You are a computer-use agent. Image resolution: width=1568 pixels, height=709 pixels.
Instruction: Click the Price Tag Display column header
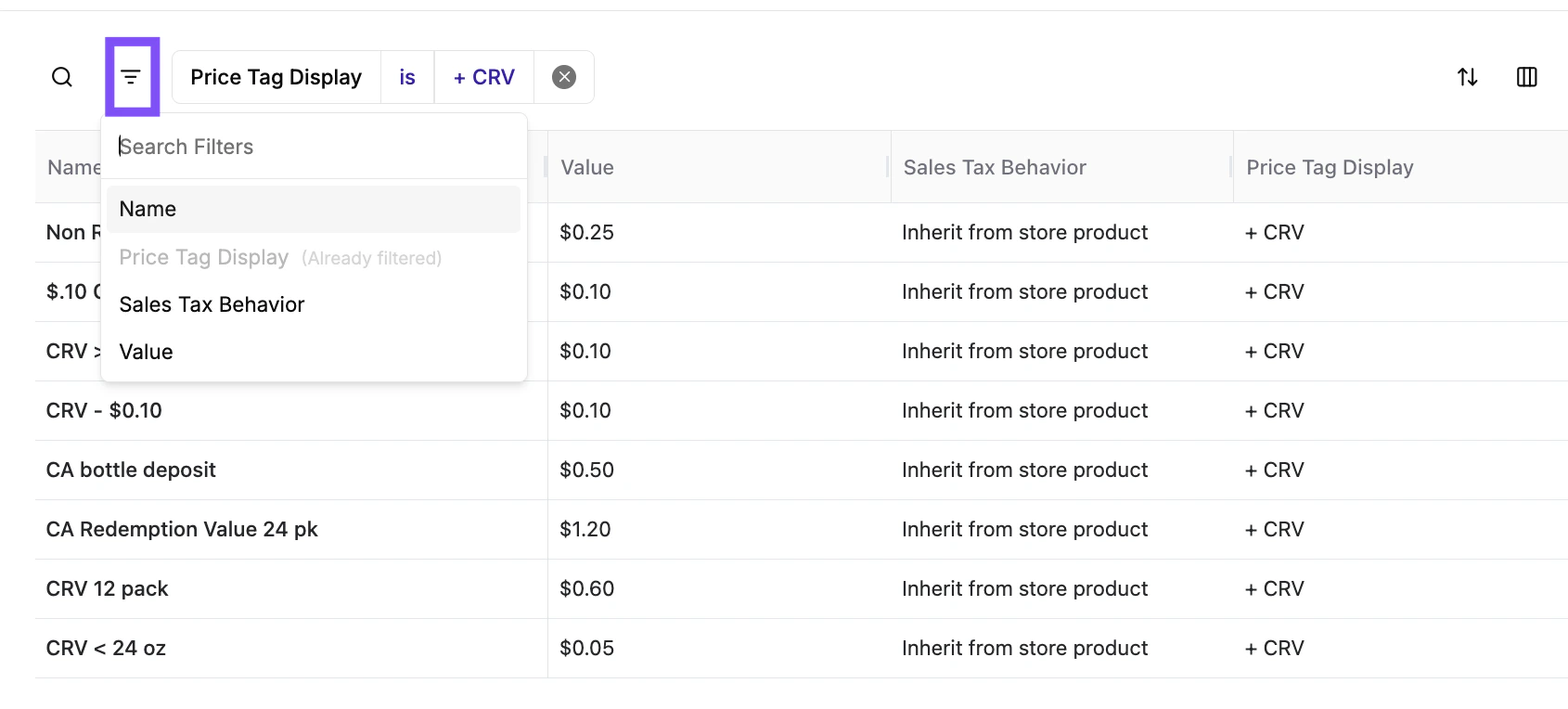(x=1330, y=168)
